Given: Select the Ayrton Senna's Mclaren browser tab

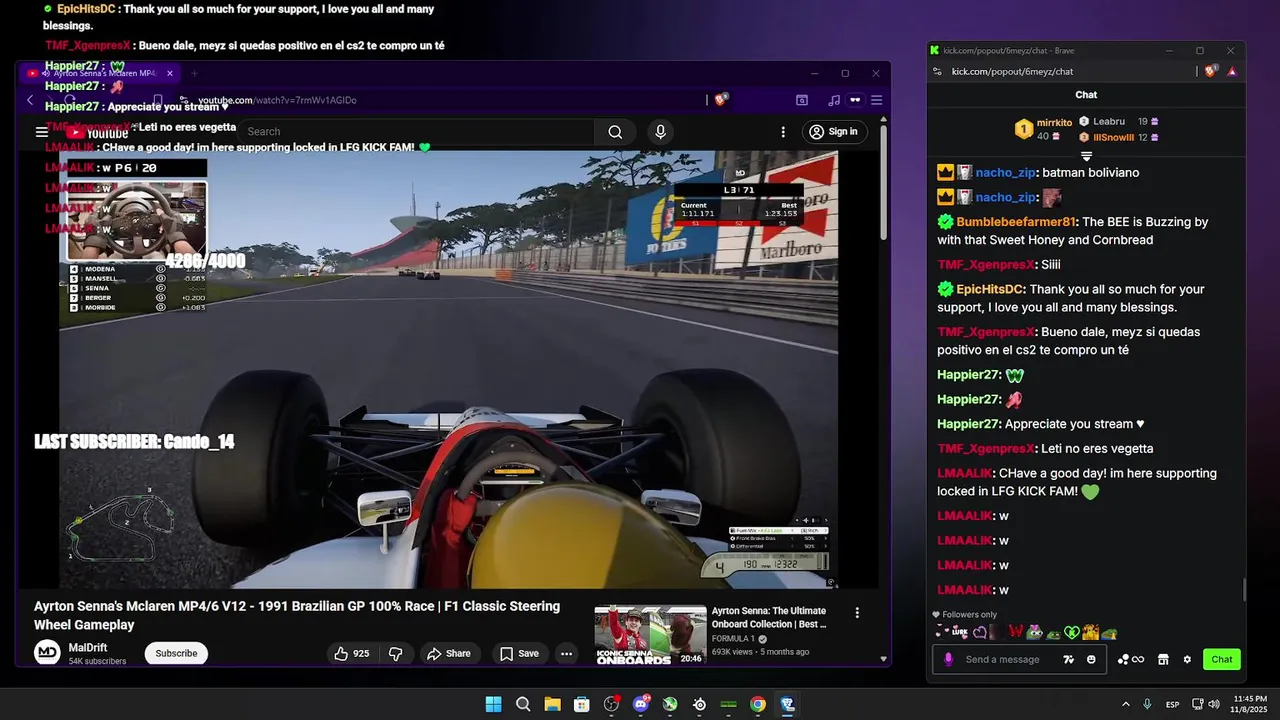Looking at the screenshot, I should click(x=100, y=73).
